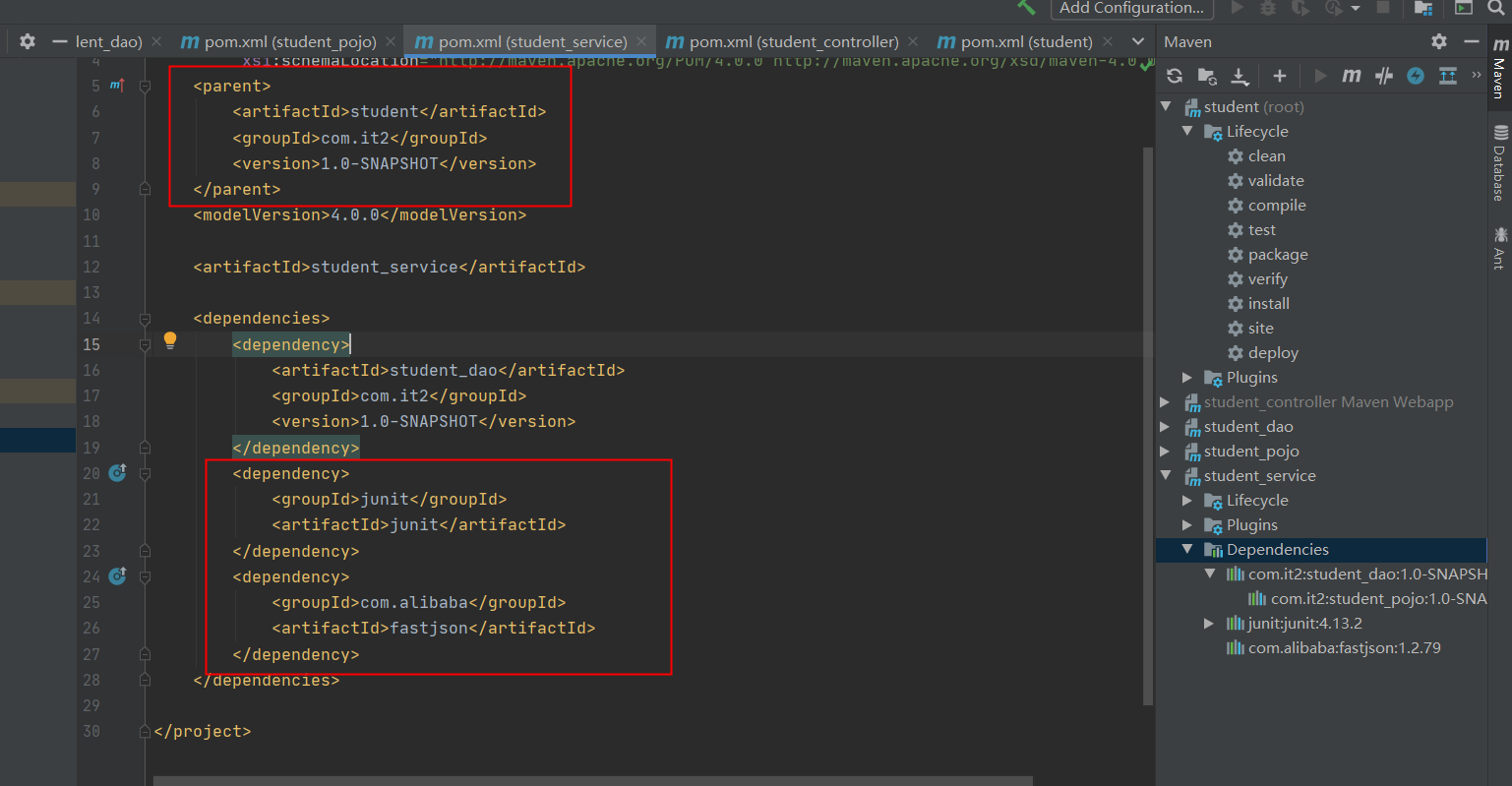Fold the dependencies block at line 14
The image size is (1512, 786).
tap(146, 318)
